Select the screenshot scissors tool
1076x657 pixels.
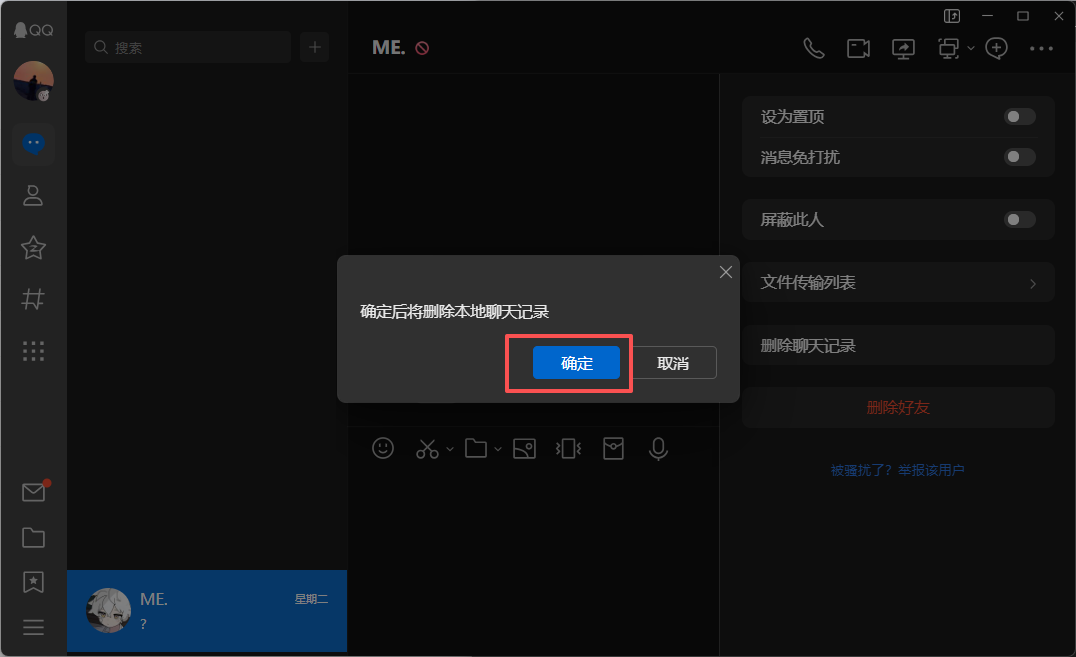(x=425, y=448)
